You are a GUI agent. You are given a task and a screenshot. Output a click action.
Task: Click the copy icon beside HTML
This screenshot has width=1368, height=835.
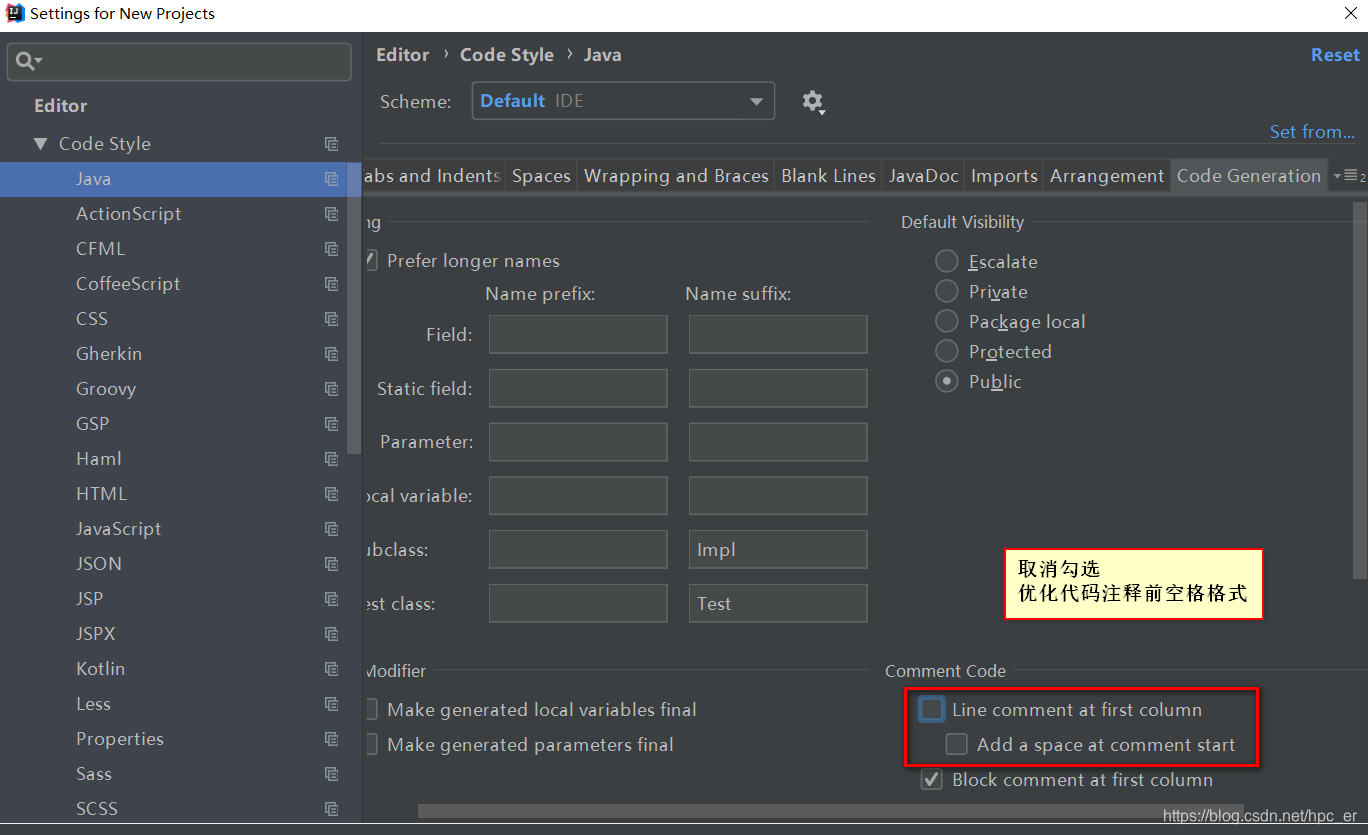click(x=331, y=494)
